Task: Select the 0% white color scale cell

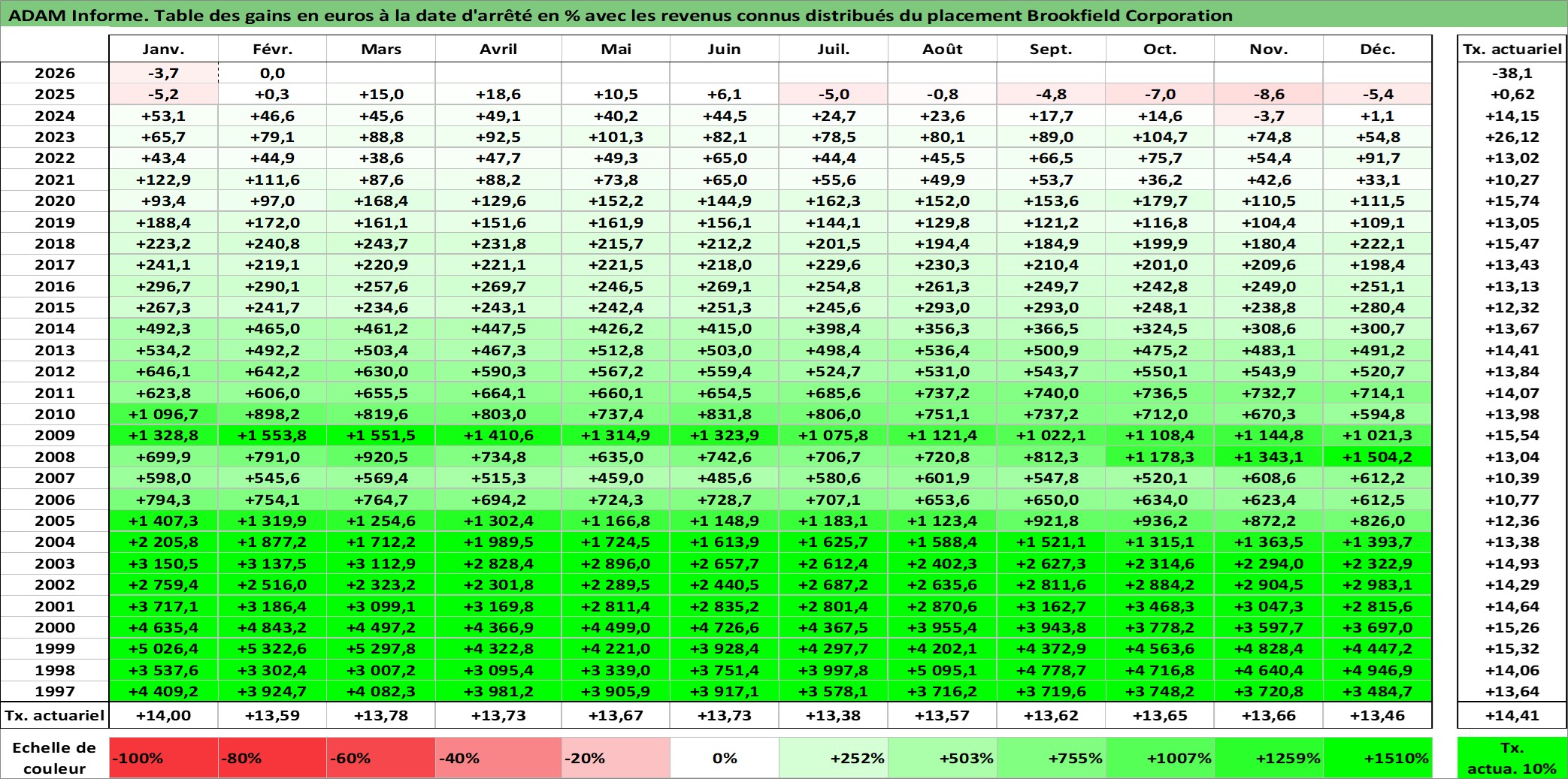Action: [725, 758]
